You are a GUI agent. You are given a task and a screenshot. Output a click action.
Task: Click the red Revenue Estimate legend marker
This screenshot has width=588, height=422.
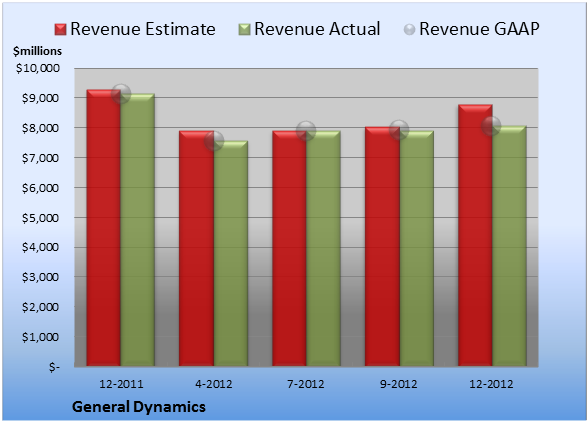[60, 30]
